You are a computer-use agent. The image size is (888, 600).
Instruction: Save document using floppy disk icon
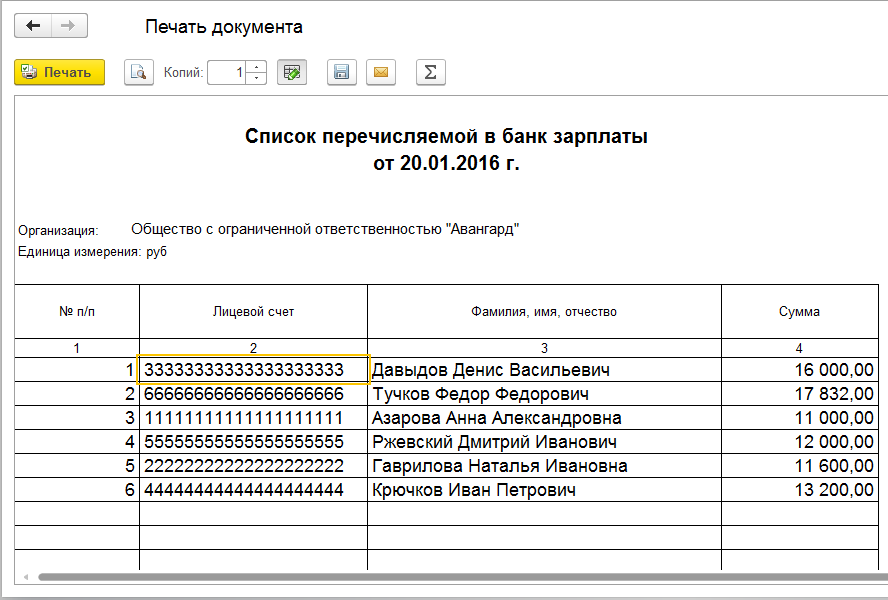(342, 72)
